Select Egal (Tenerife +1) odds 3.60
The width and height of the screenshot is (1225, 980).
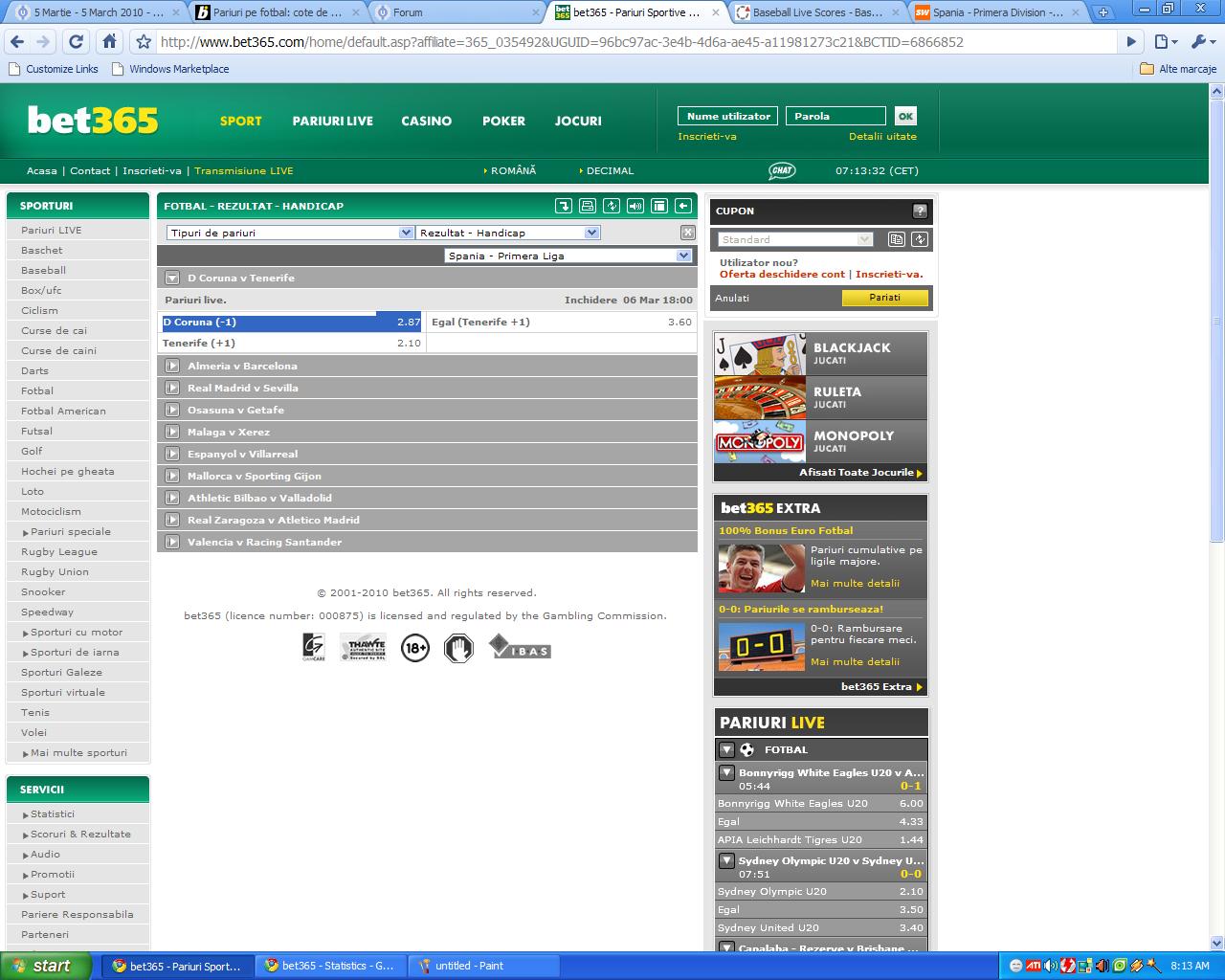(562, 323)
